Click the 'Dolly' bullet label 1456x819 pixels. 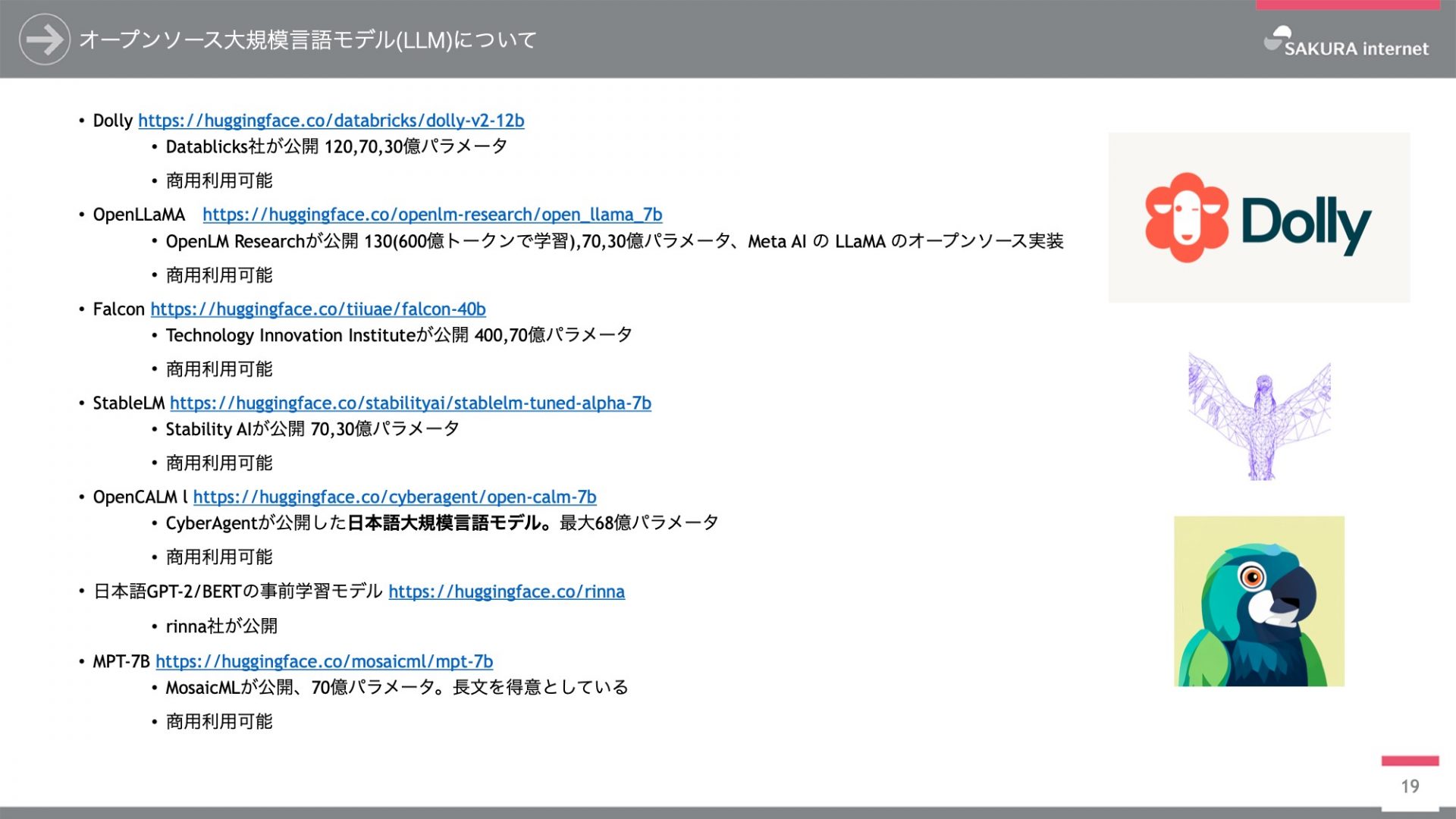click(113, 121)
